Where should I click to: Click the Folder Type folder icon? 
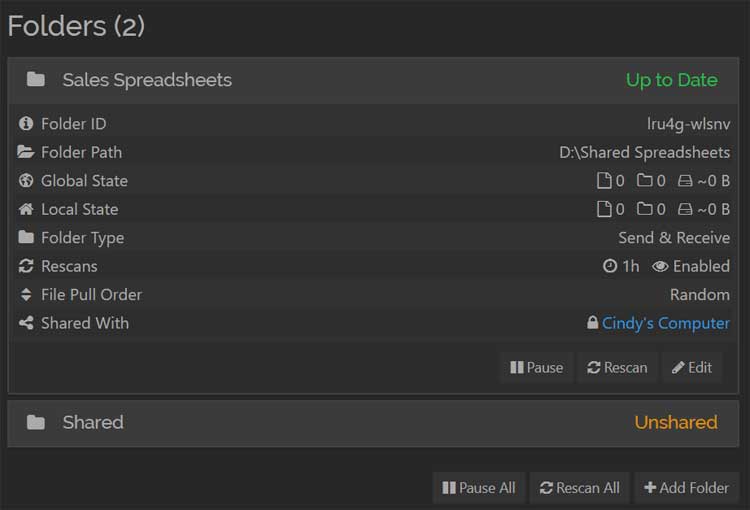point(26,237)
